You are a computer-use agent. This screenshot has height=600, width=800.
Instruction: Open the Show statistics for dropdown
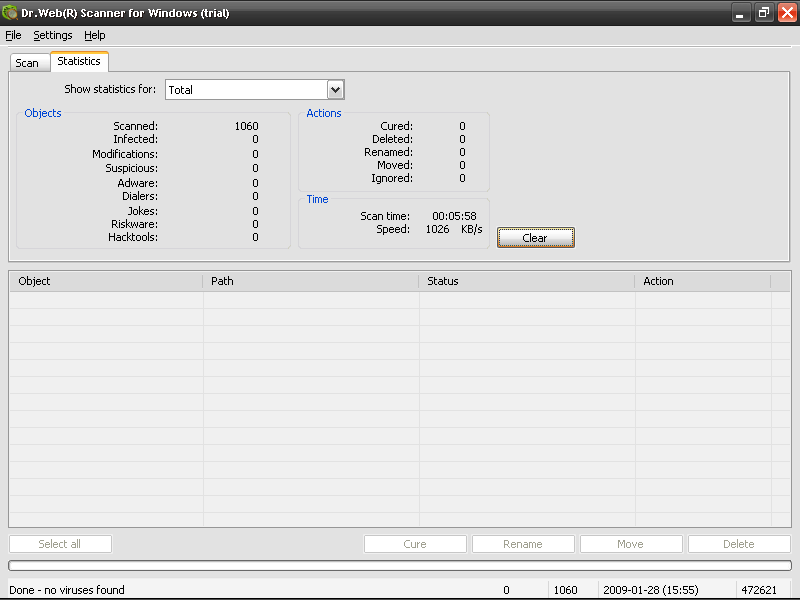pos(335,89)
